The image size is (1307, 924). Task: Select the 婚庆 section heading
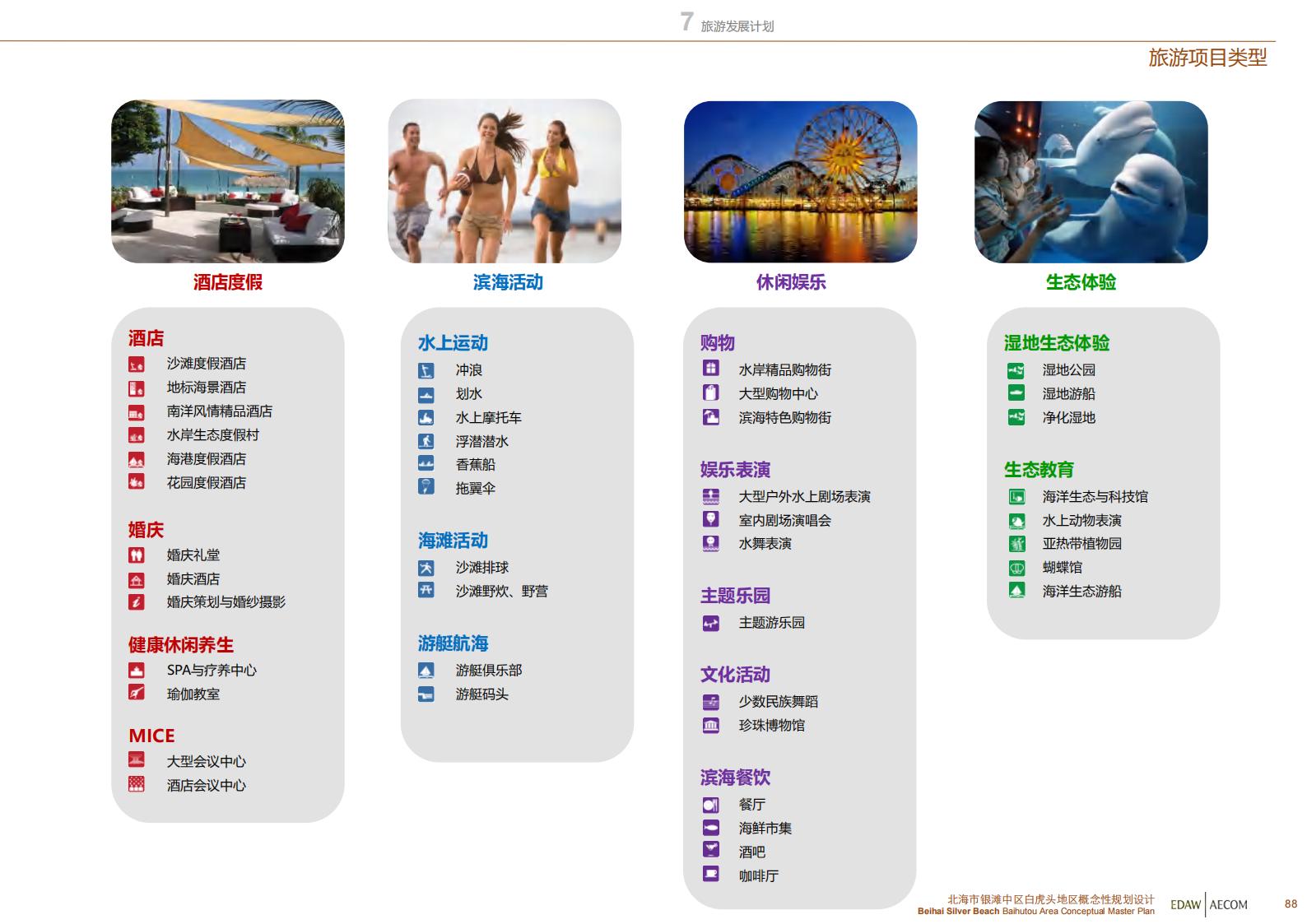(146, 530)
